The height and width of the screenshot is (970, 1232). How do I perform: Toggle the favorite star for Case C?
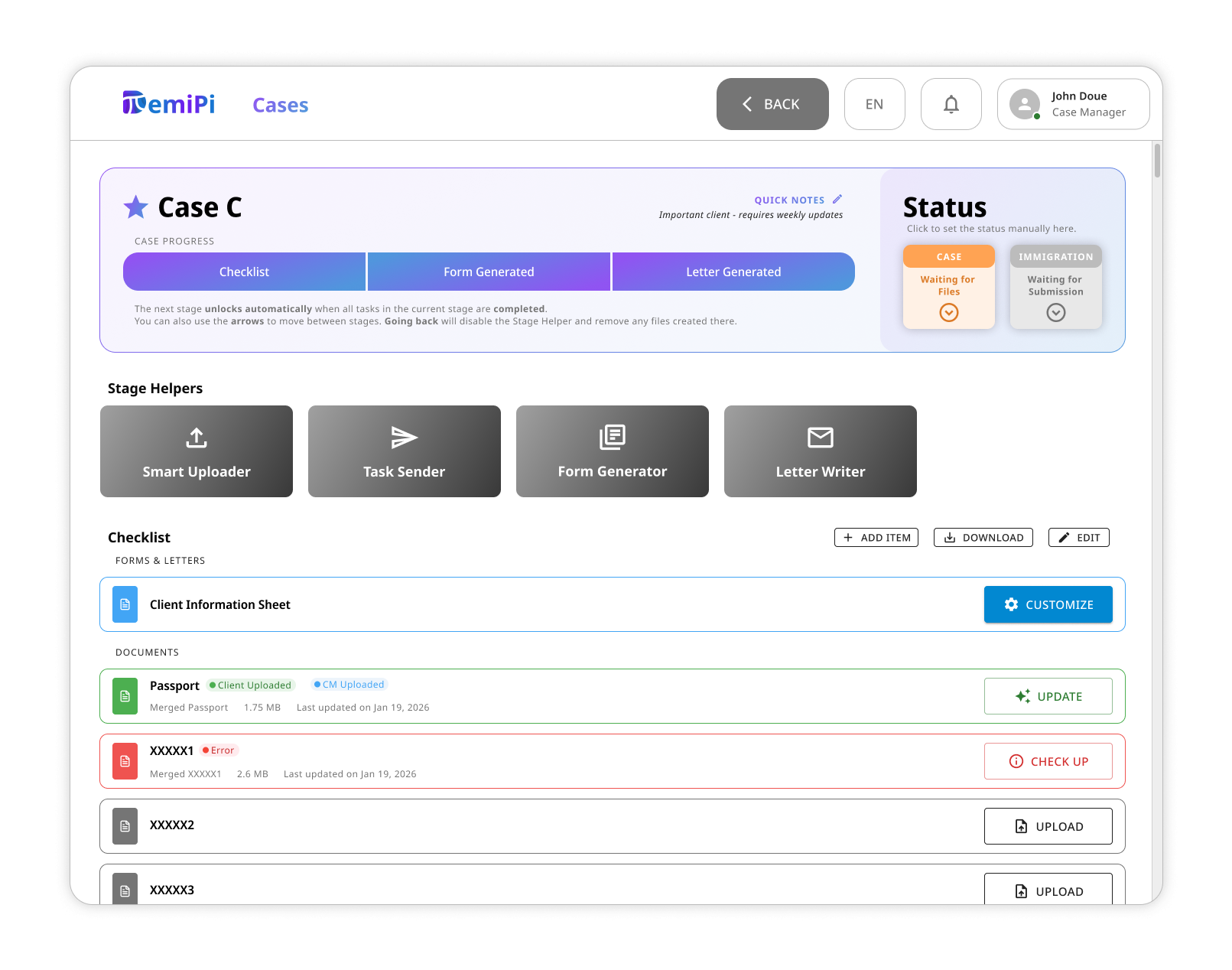tap(136, 207)
